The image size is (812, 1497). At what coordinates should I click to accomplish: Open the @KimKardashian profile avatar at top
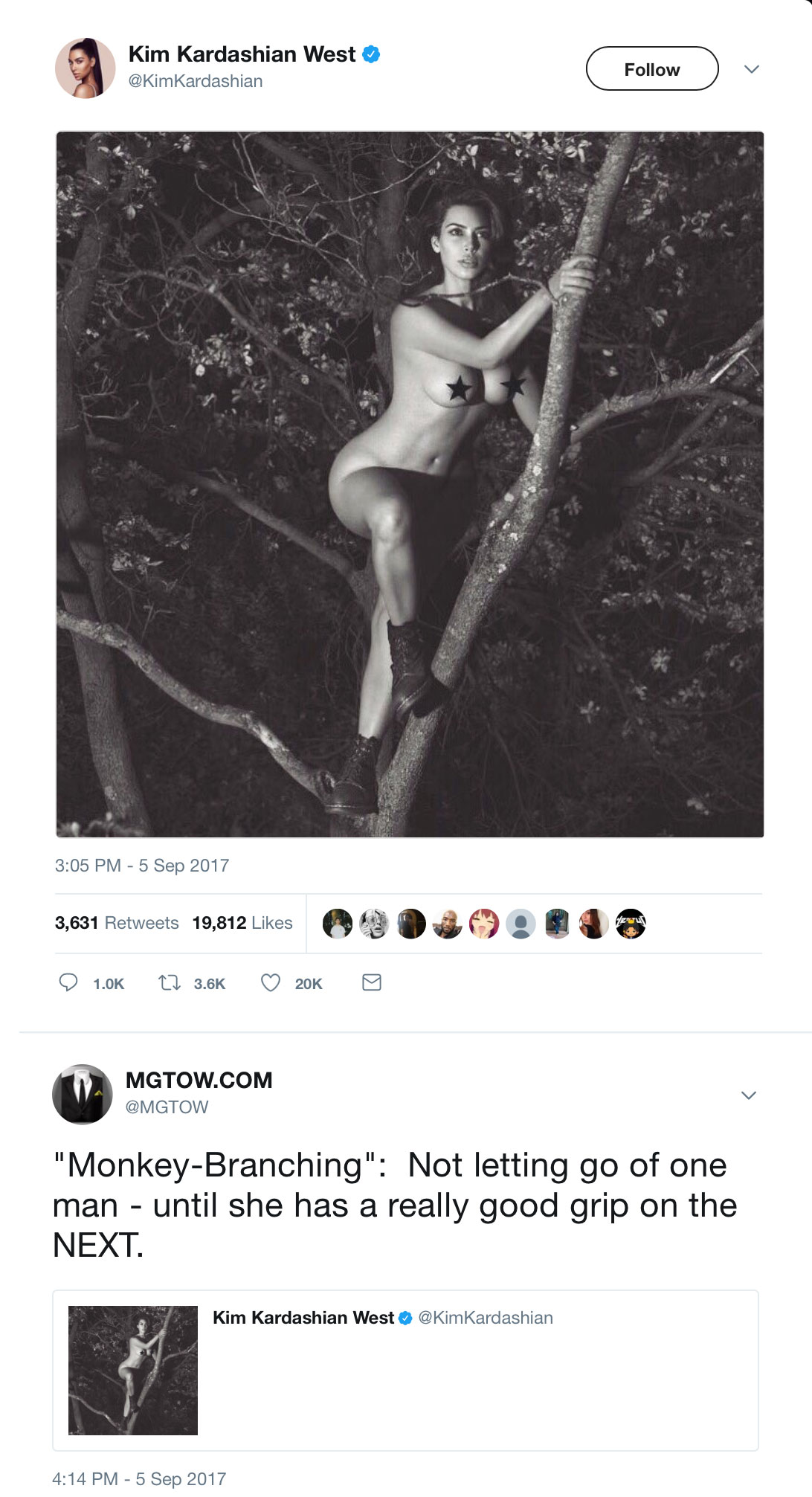point(86,68)
